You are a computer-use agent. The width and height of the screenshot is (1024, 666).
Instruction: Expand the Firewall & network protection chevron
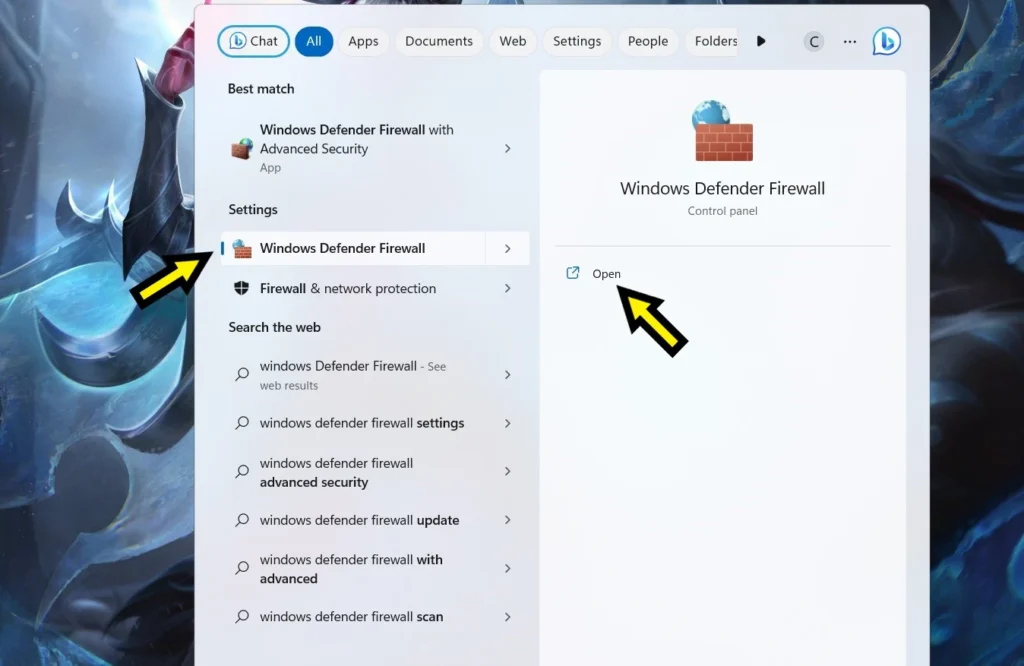(507, 289)
